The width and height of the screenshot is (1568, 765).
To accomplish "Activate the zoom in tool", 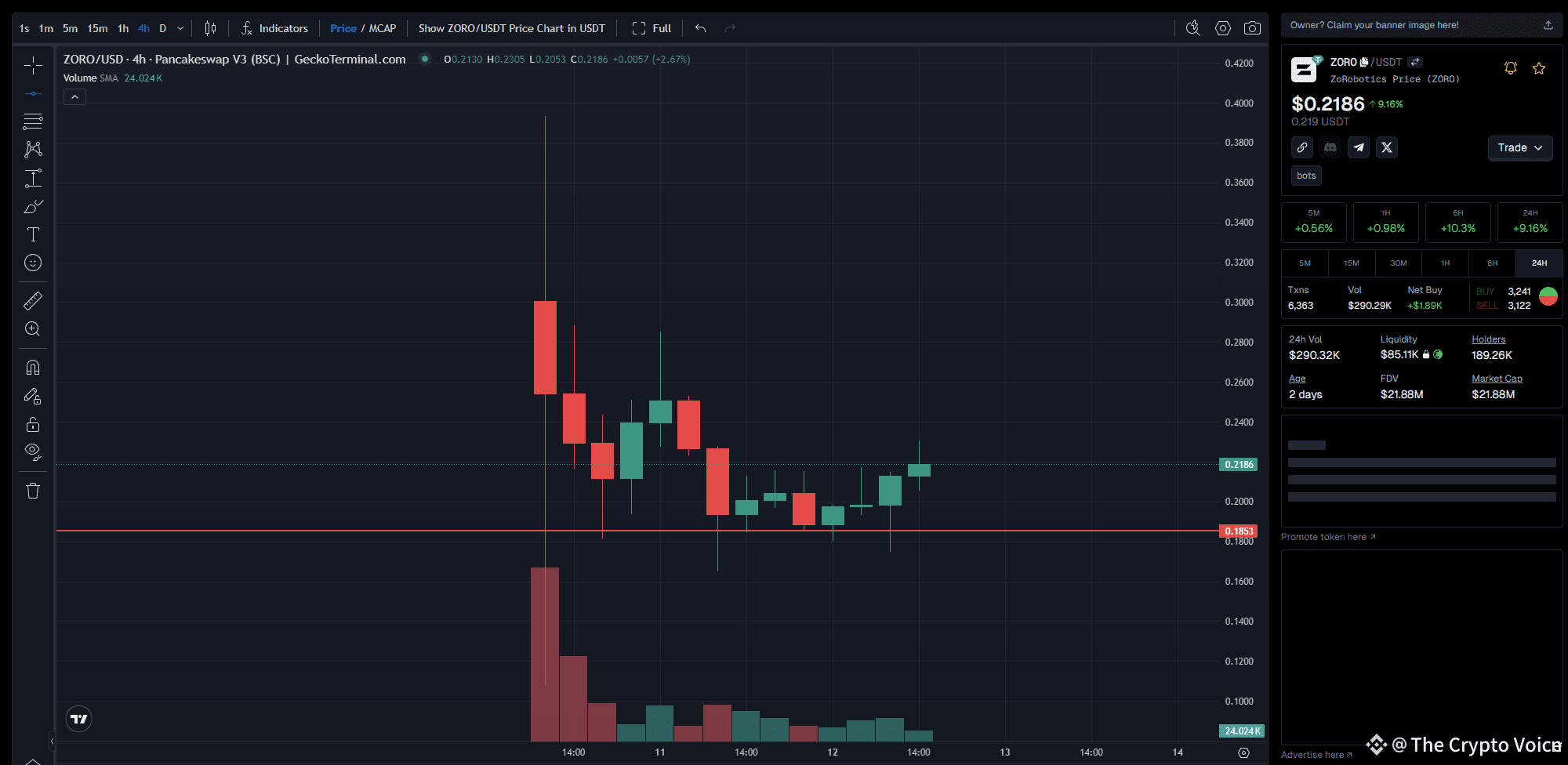I will (x=33, y=329).
